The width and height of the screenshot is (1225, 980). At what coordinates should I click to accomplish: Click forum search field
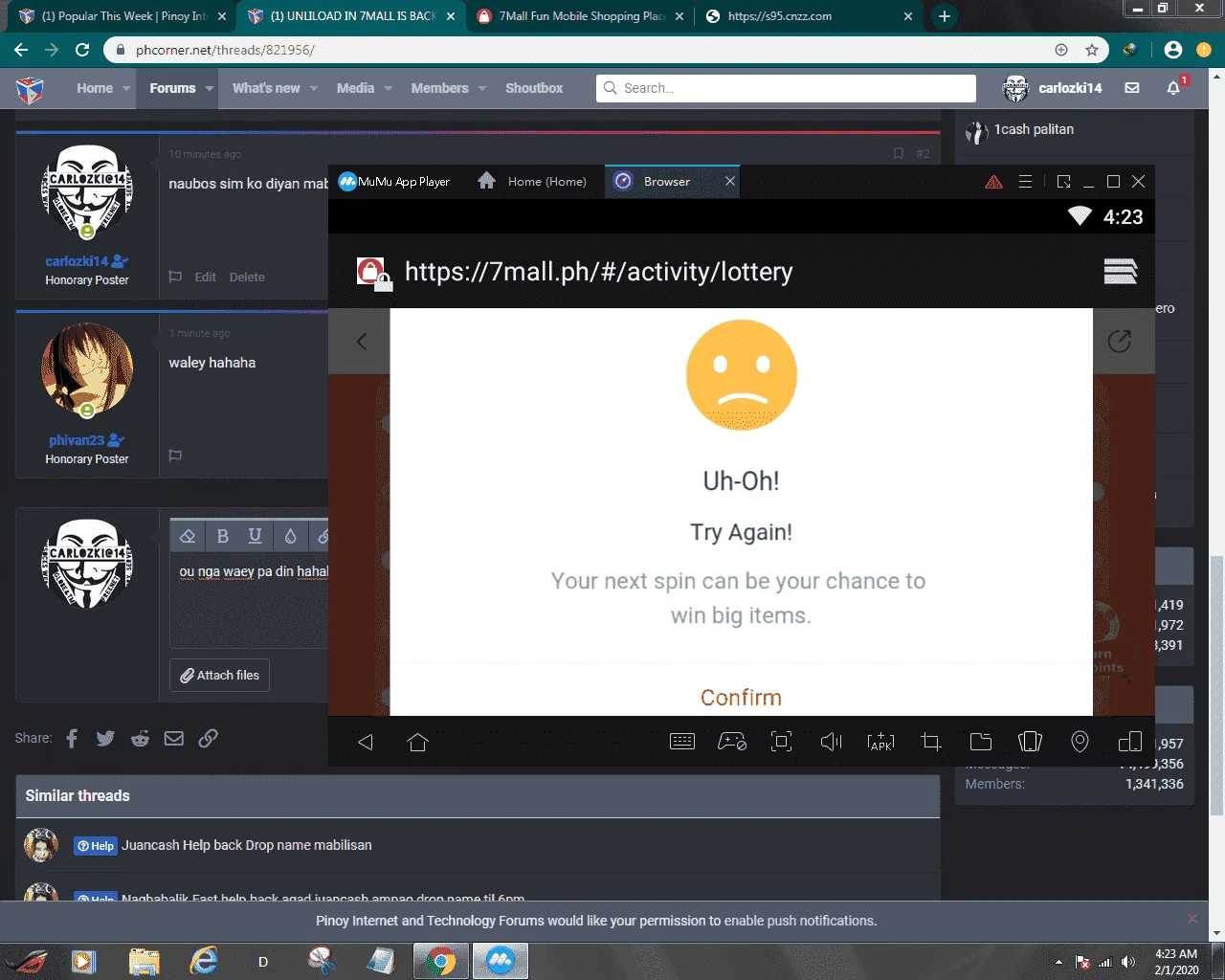[786, 88]
